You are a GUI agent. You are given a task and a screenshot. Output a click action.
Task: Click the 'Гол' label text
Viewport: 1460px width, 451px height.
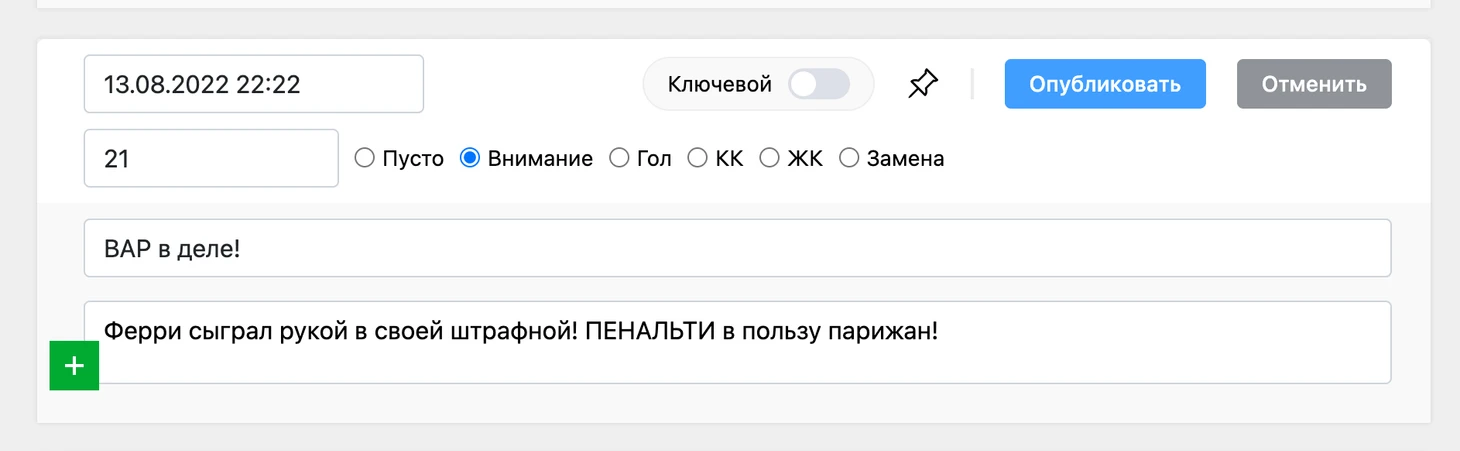pos(654,158)
